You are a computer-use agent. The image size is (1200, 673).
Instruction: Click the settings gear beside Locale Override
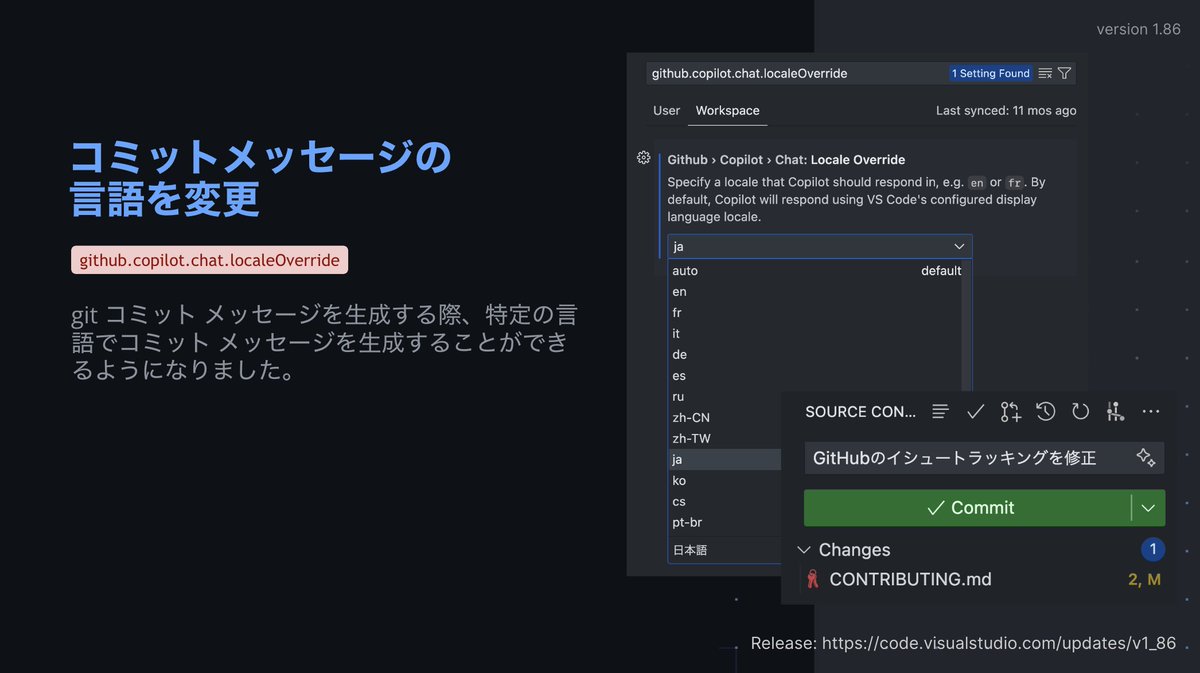644,158
